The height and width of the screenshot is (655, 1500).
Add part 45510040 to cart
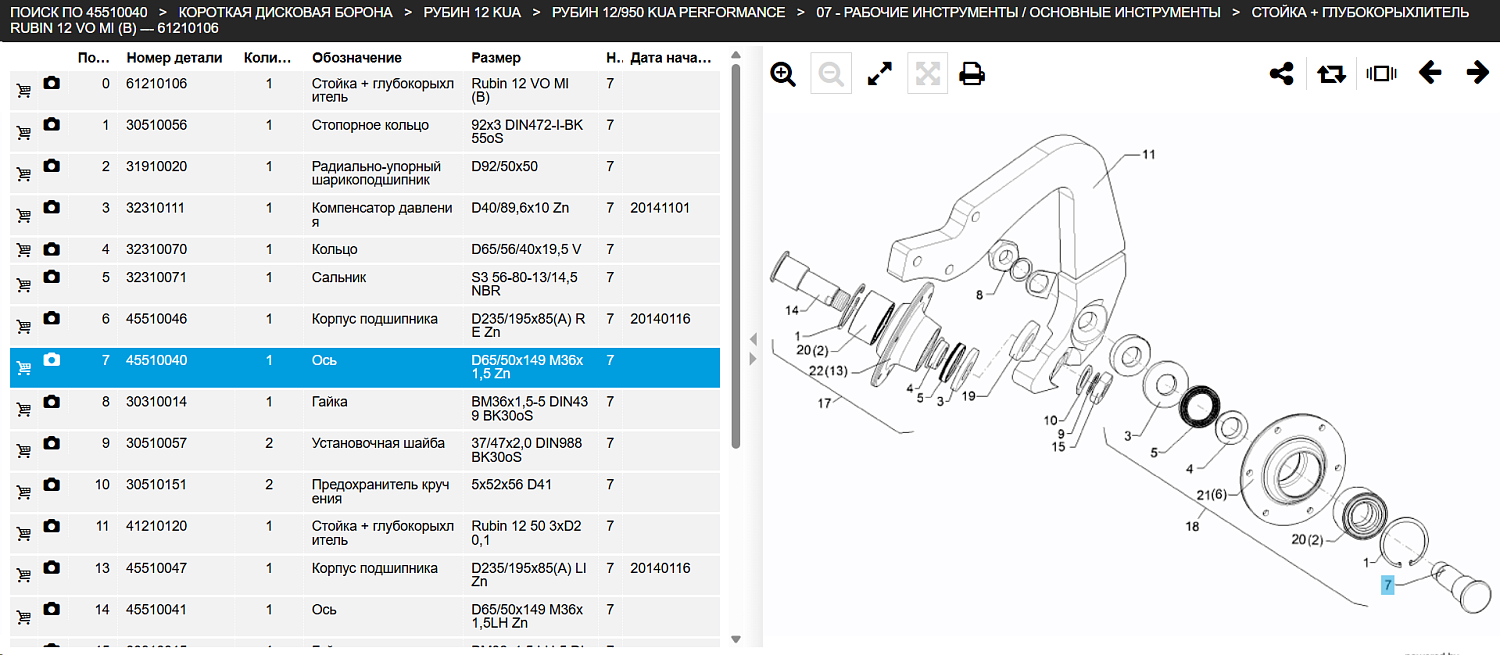point(23,368)
